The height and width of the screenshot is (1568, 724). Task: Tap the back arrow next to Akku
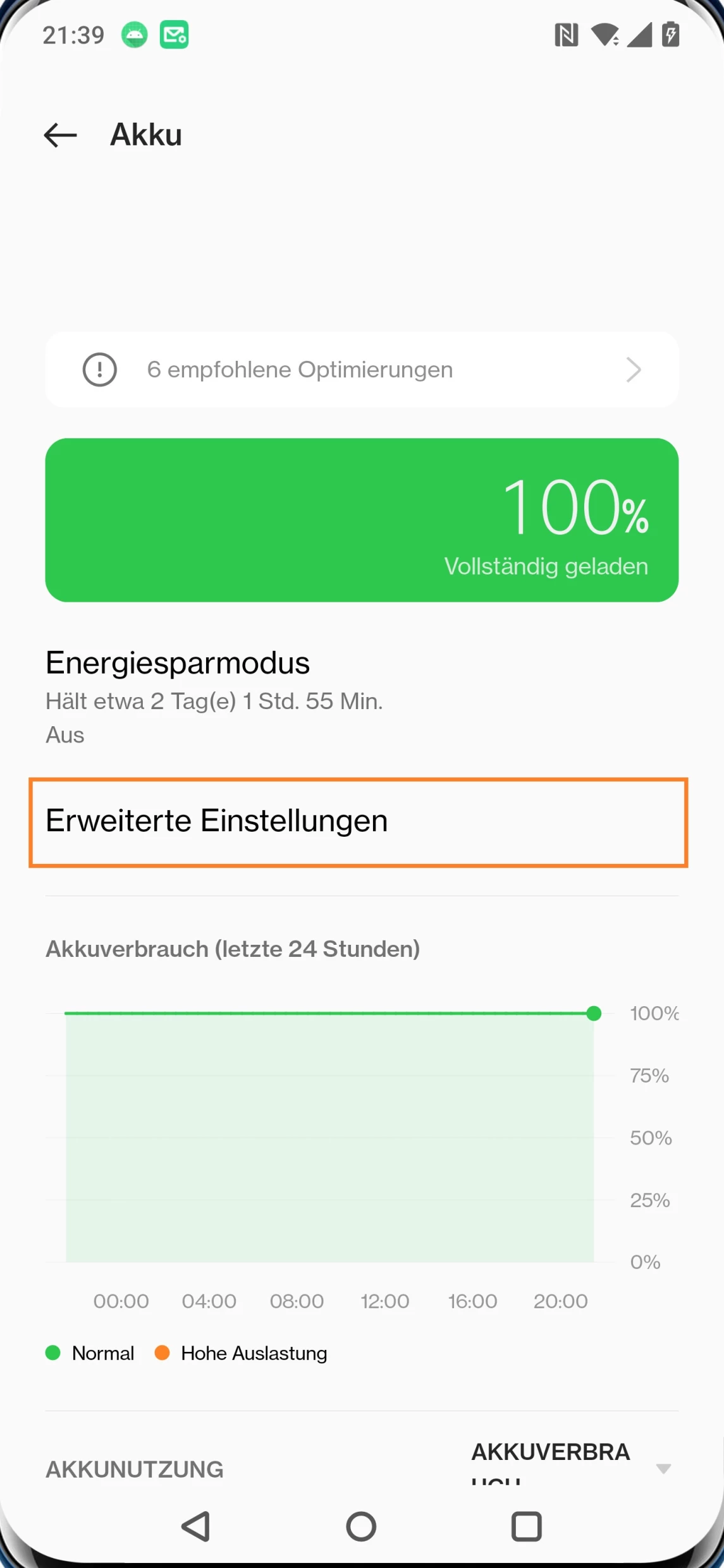click(x=60, y=135)
